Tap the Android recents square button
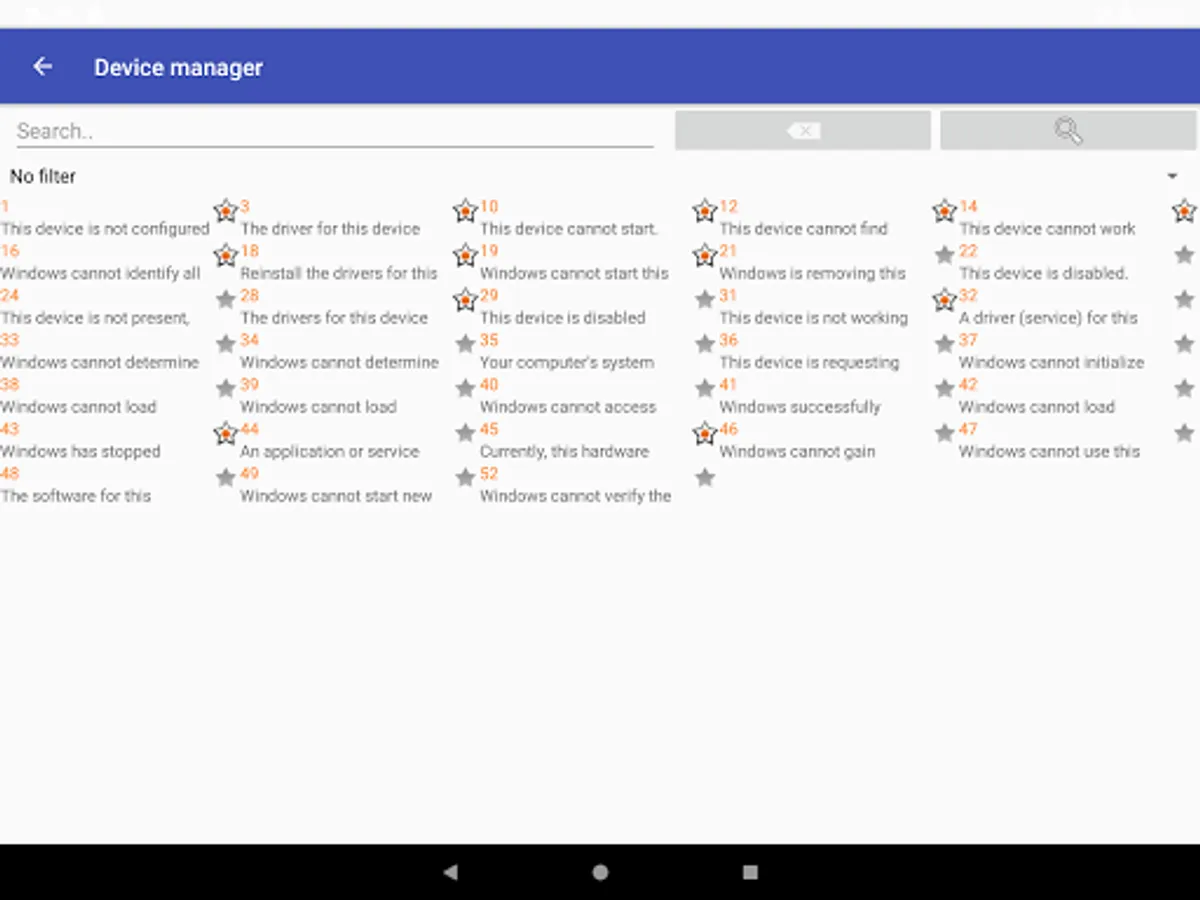 pos(750,872)
